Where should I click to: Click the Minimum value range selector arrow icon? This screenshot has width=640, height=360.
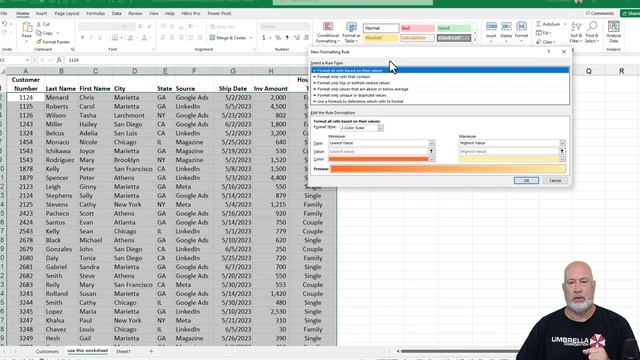pyautogui.click(x=431, y=151)
